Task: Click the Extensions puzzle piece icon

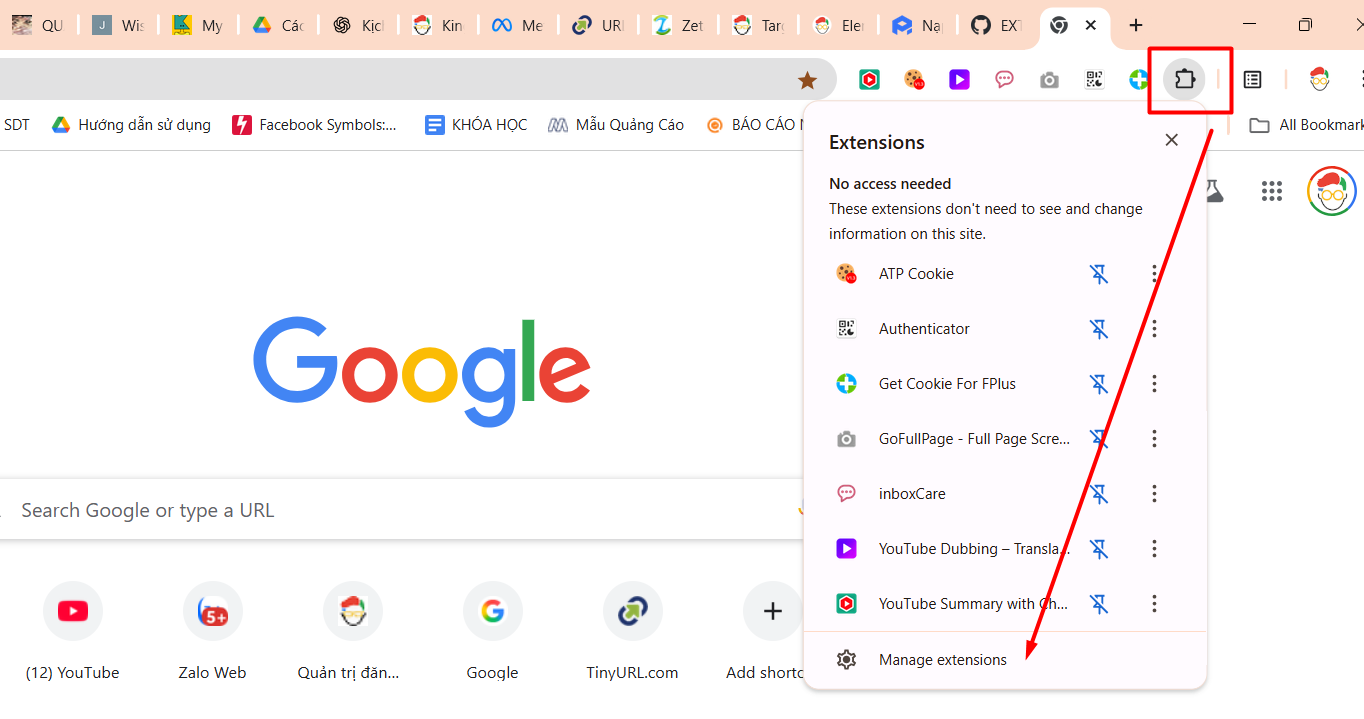Action: pyautogui.click(x=1185, y=79)
